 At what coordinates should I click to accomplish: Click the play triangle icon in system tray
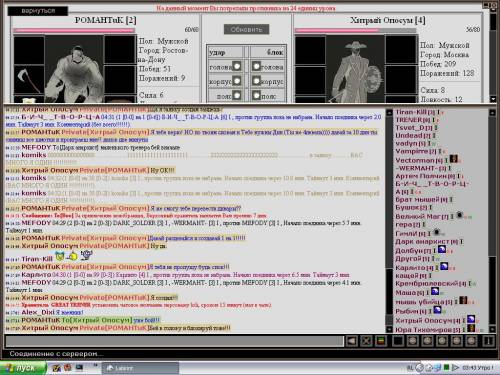pos(455,368)
